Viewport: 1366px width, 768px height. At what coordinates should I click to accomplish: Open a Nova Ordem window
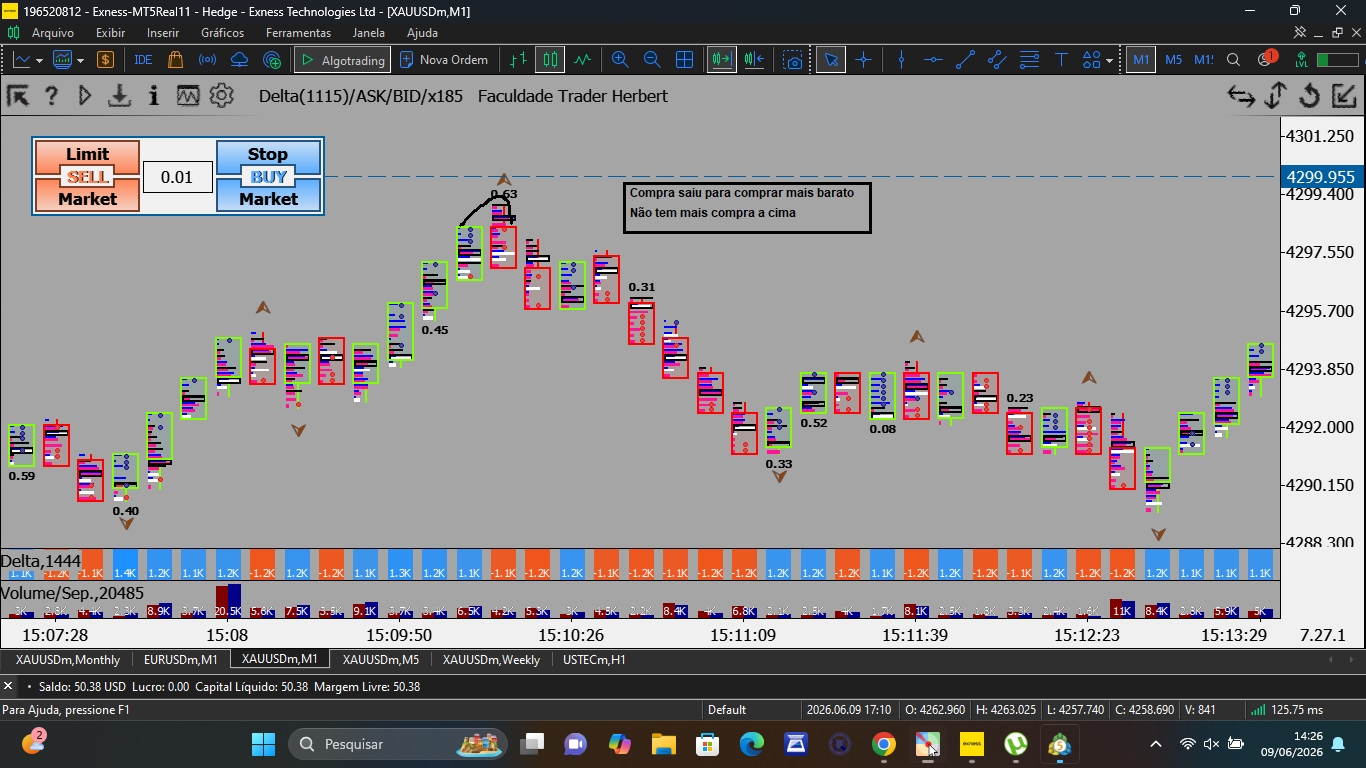pos(444,60)
